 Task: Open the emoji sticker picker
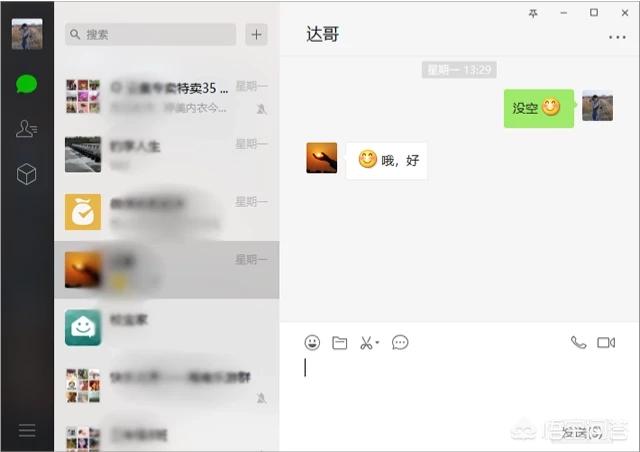click(312, 342)
